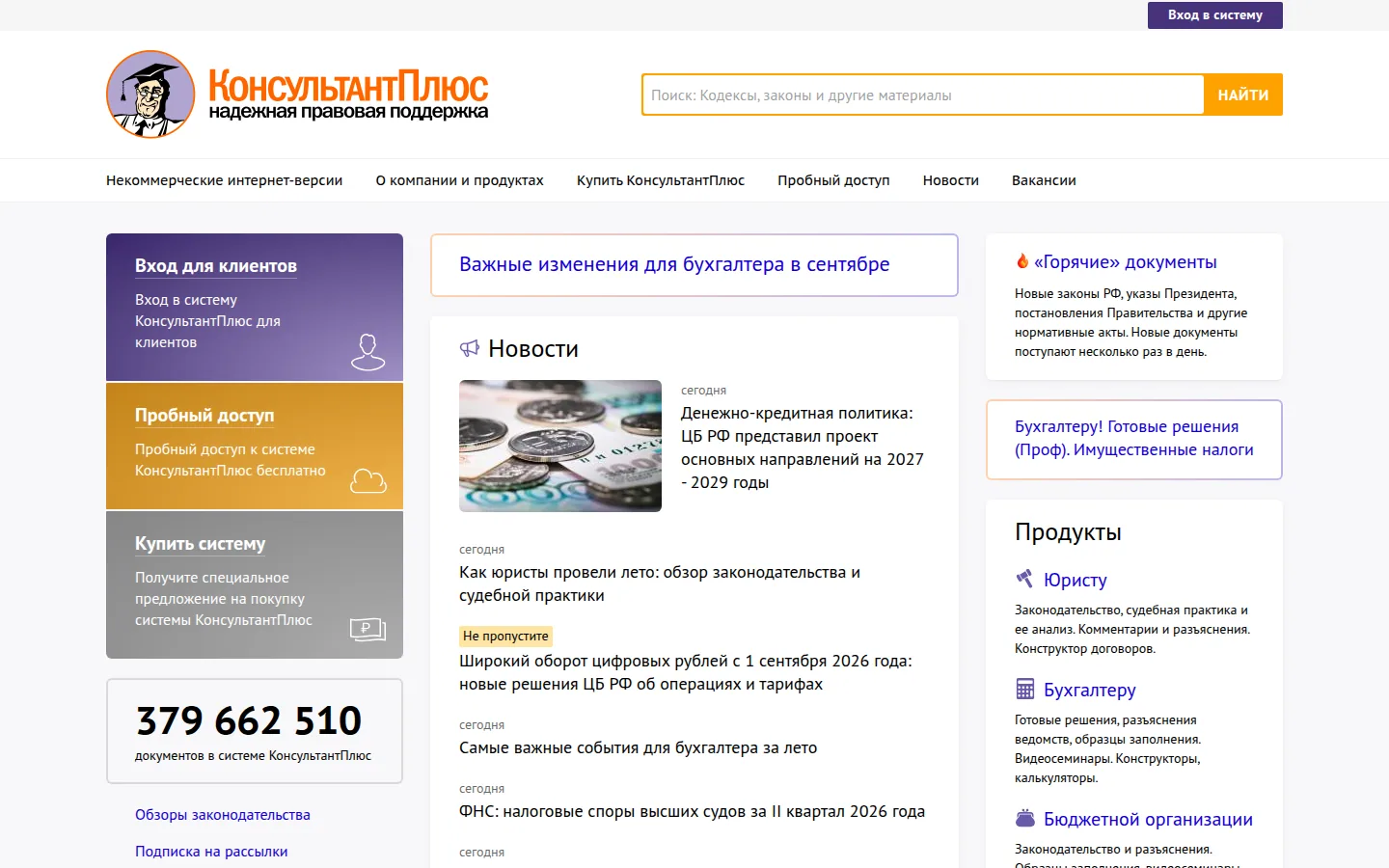
Task: Open Купить КонсультантПлюс menu item
Action: (661, 180)
